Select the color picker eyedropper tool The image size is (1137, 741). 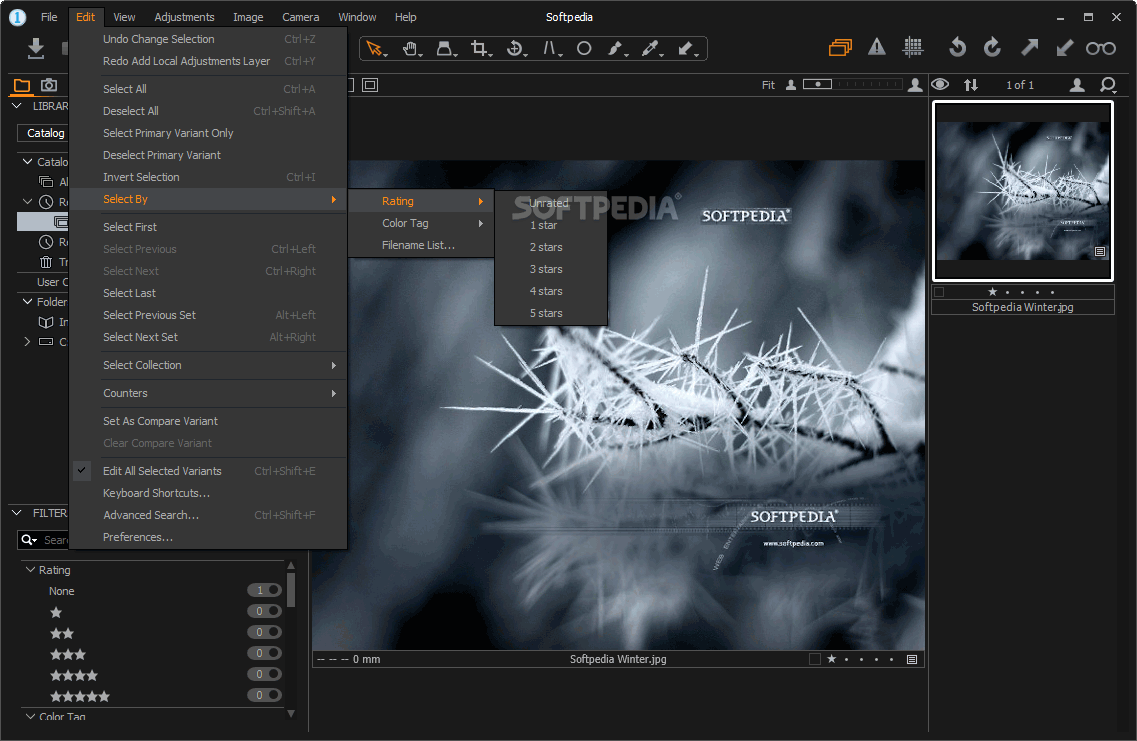pos(651,49)
